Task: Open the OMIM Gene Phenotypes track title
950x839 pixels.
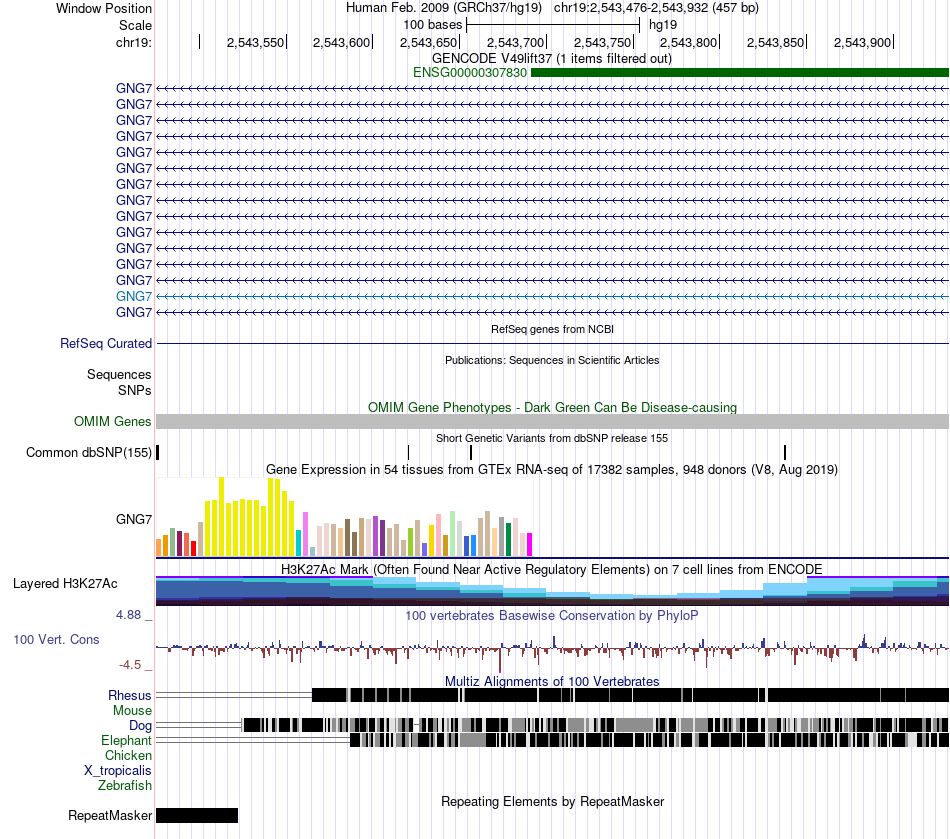Action: coord(552,408)
